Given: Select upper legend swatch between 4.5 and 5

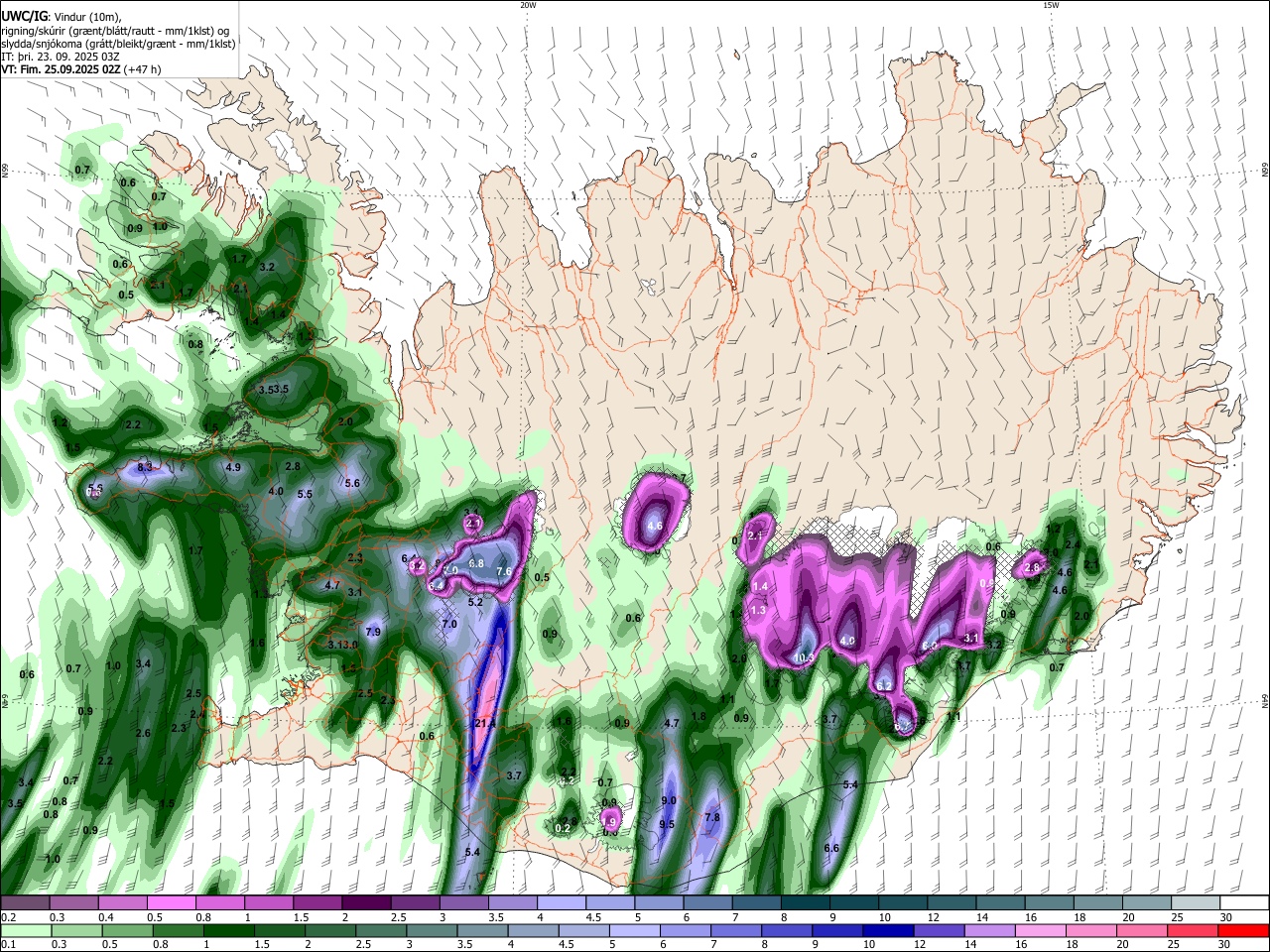Looking at the screenshot, I should [x=609, y=903].
